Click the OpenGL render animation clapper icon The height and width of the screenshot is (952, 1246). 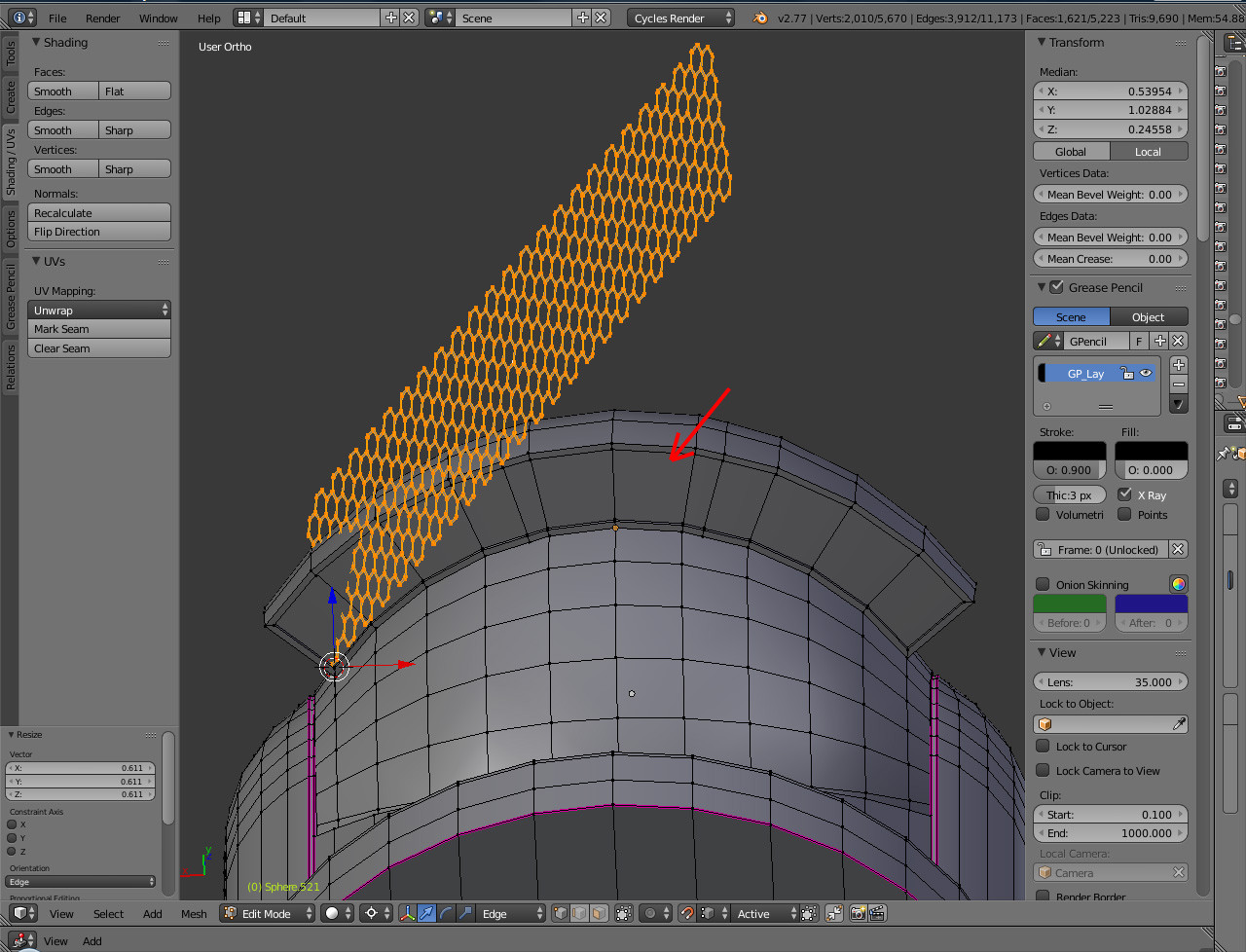(877, 913)
